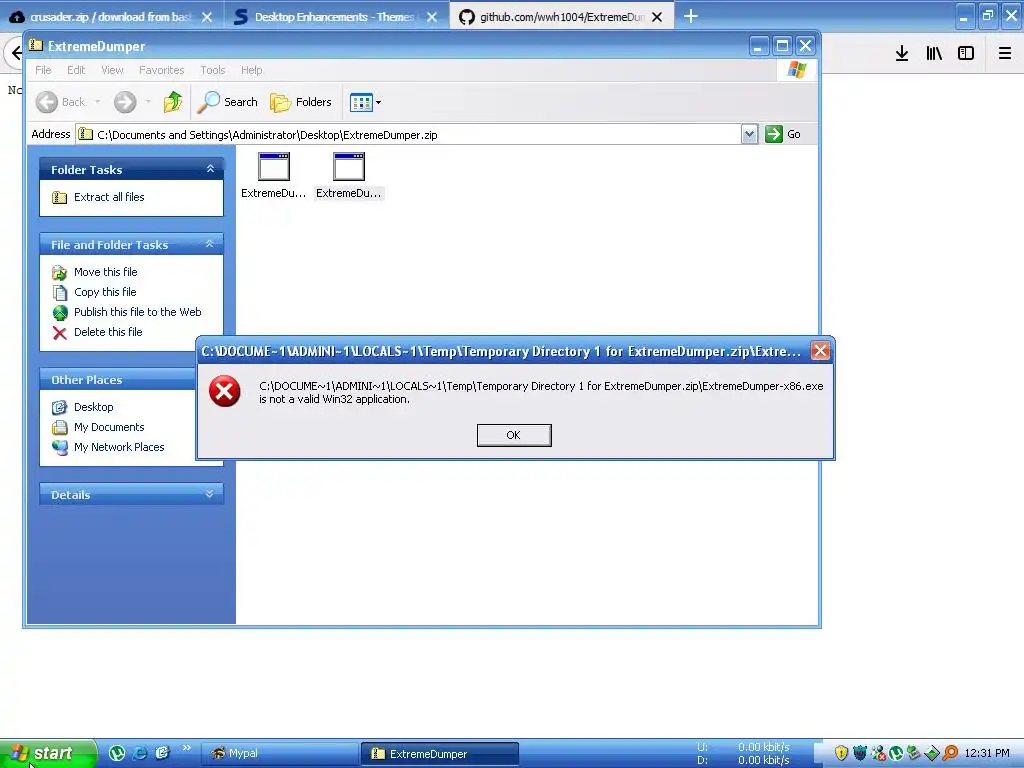Viewport: 1024px width, 768px height.
Task: Close the Desktop Enhancements tab
Action: [432, 17]
